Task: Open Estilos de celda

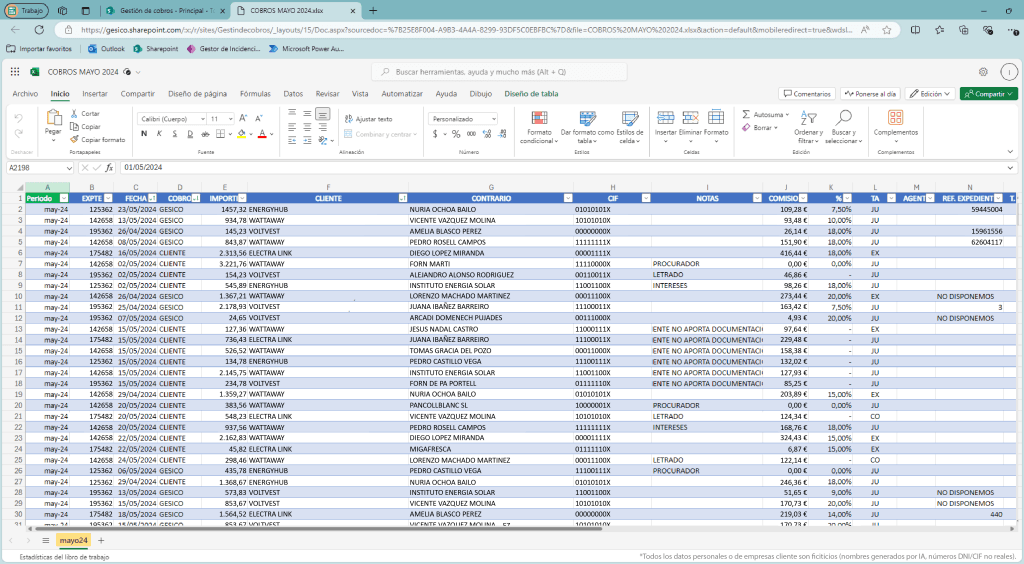Action: coord(630,127)
